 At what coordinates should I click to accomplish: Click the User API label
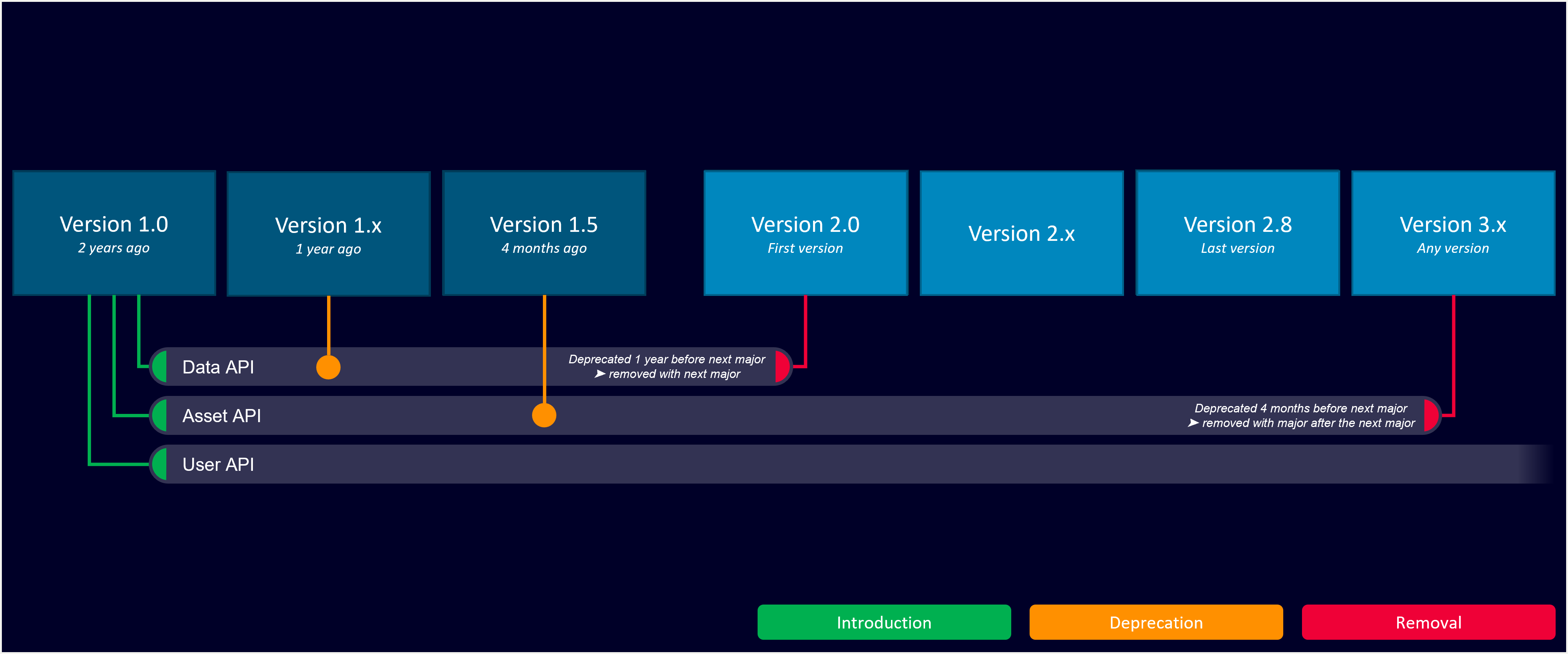tap(218, 464)
